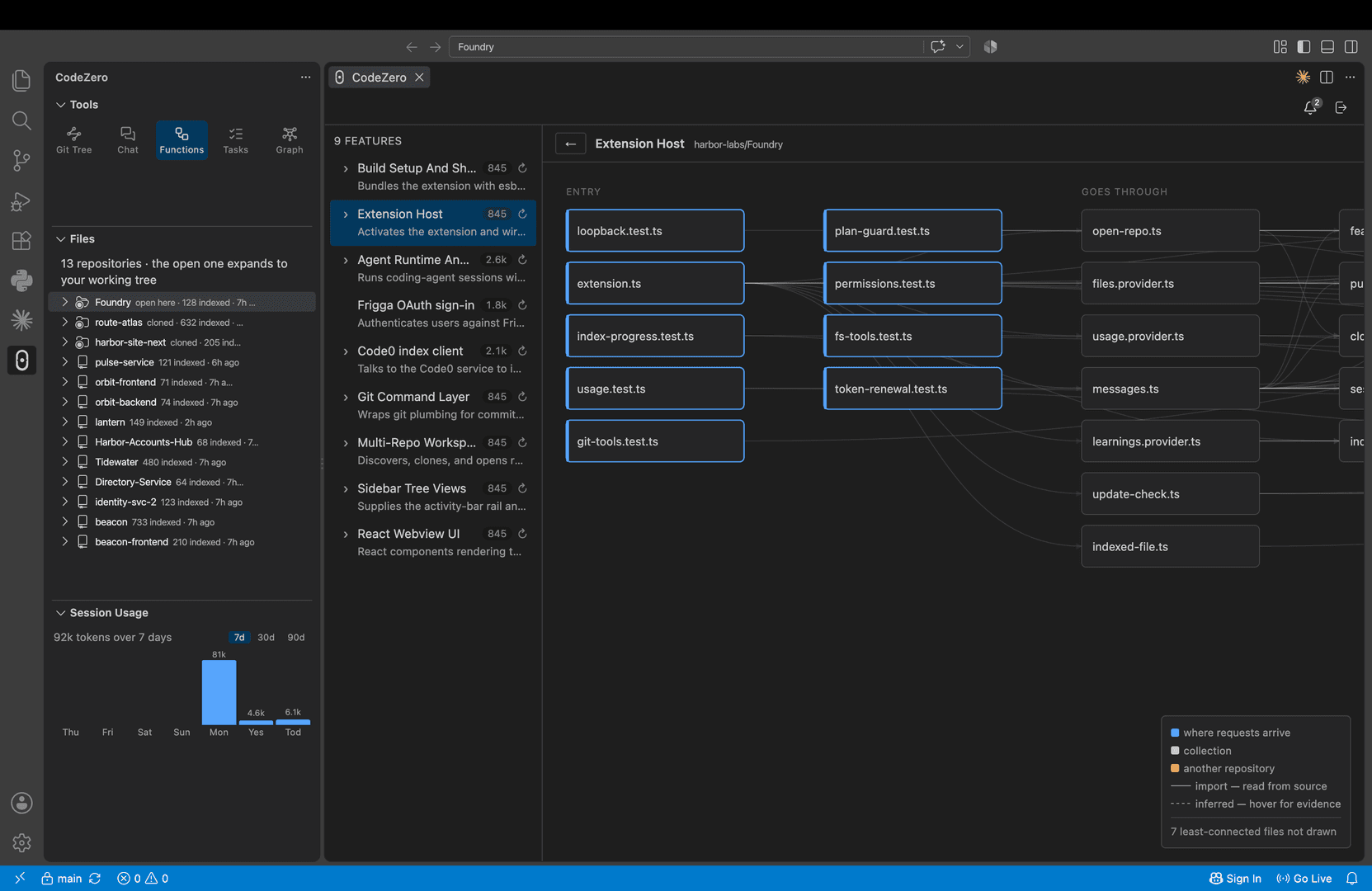Click the Foundry command center search field
1372x891 pixels.
[686, 47]
